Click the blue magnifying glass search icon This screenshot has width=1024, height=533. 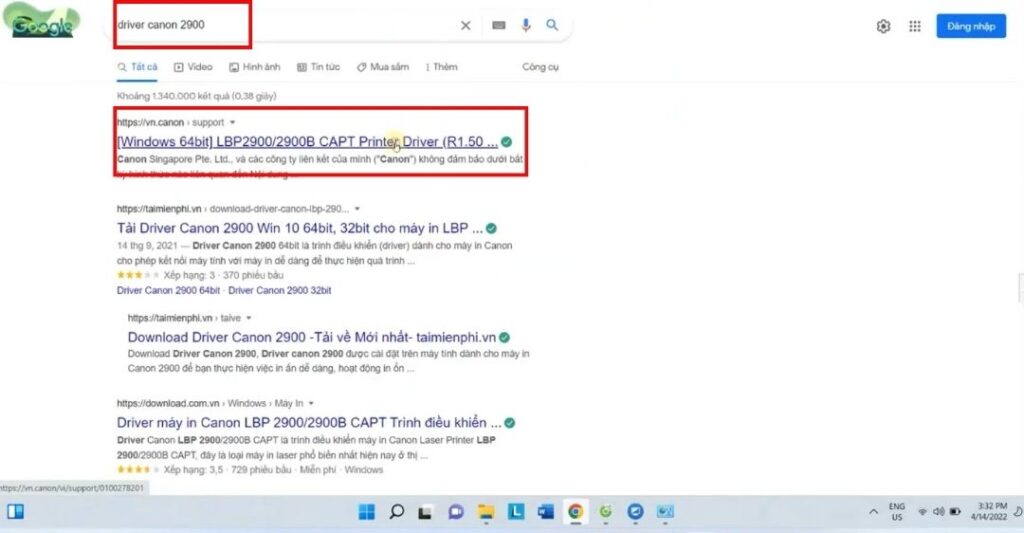pos(552,26)
